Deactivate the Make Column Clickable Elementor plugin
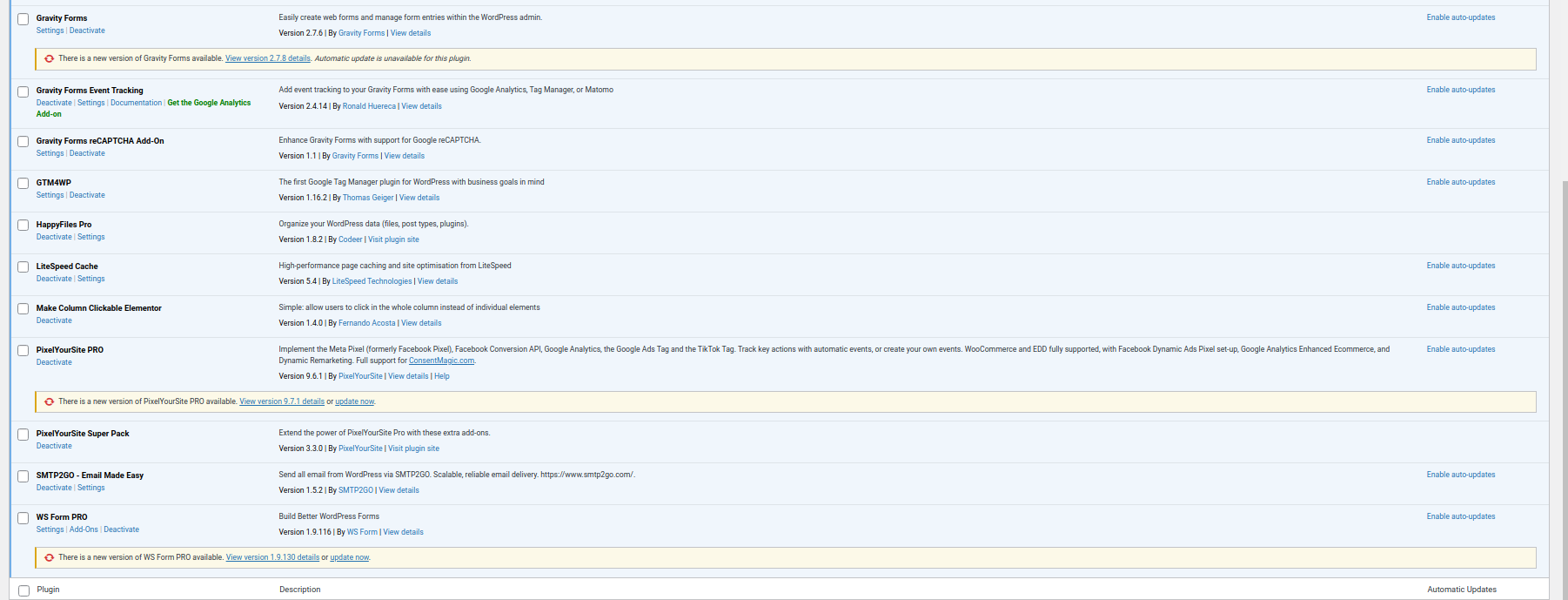Viewport: 1568px width, 600px height. pos(54,320)
